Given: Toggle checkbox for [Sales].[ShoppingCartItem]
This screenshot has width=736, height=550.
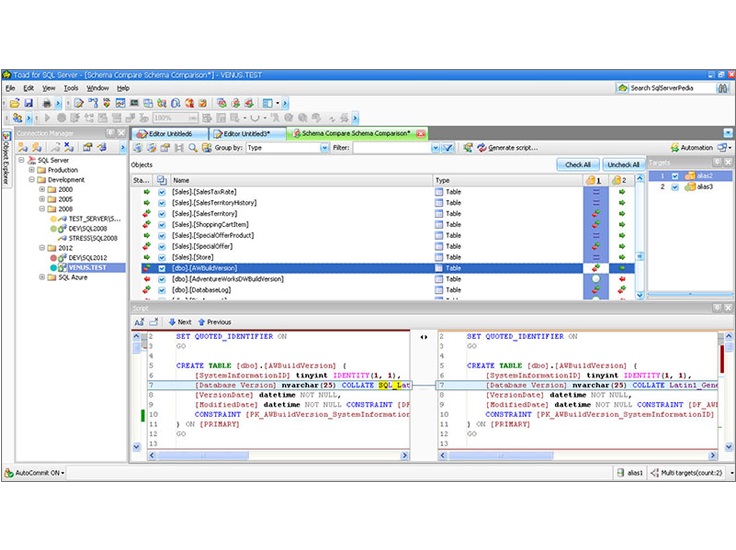Looking at the screenshot, I should 161,225.
